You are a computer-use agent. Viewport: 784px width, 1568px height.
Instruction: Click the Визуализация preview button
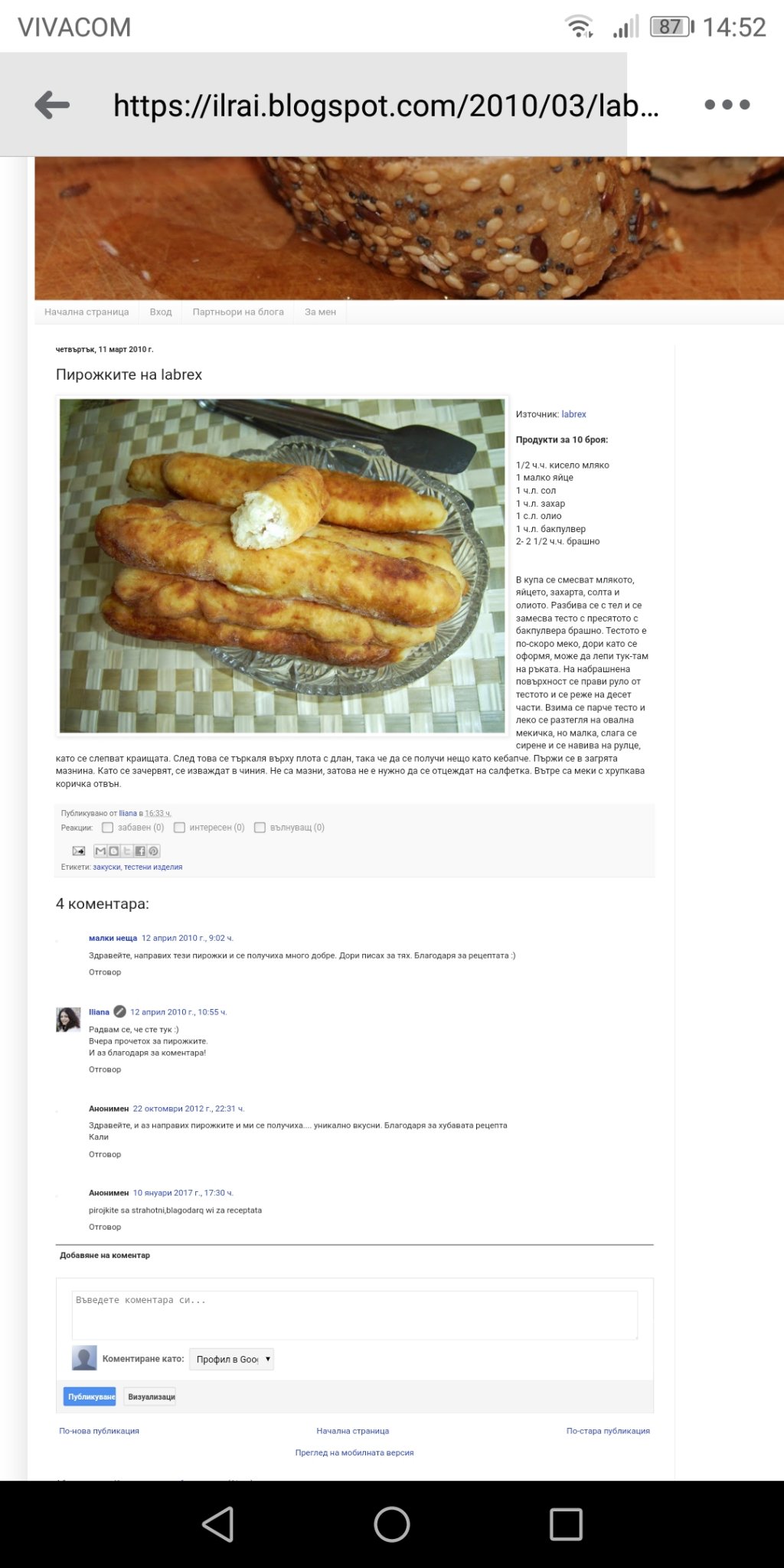pyautogui.click(x=150, y=1396)
